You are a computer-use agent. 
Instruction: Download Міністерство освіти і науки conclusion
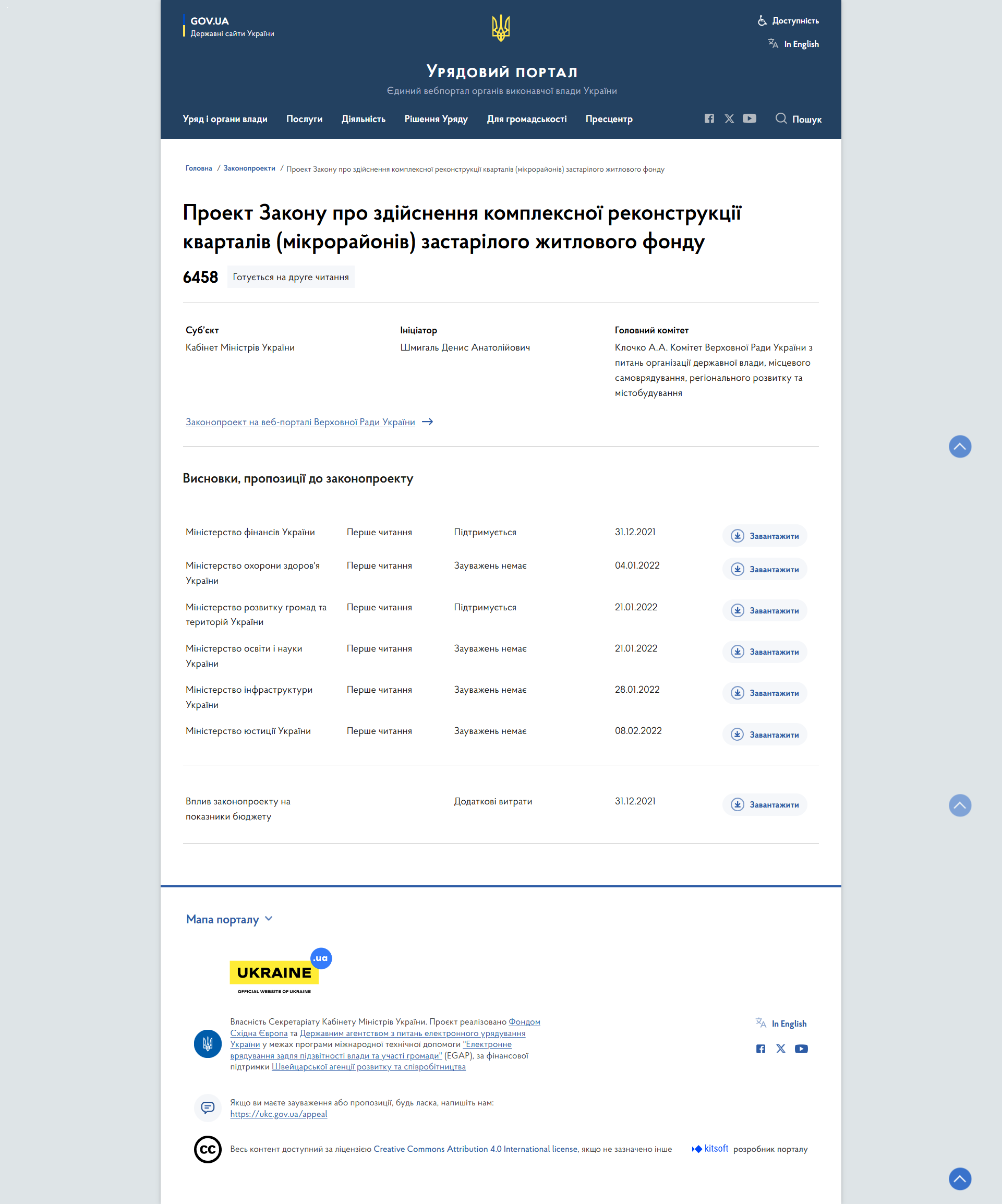click(x=765, y=652)
